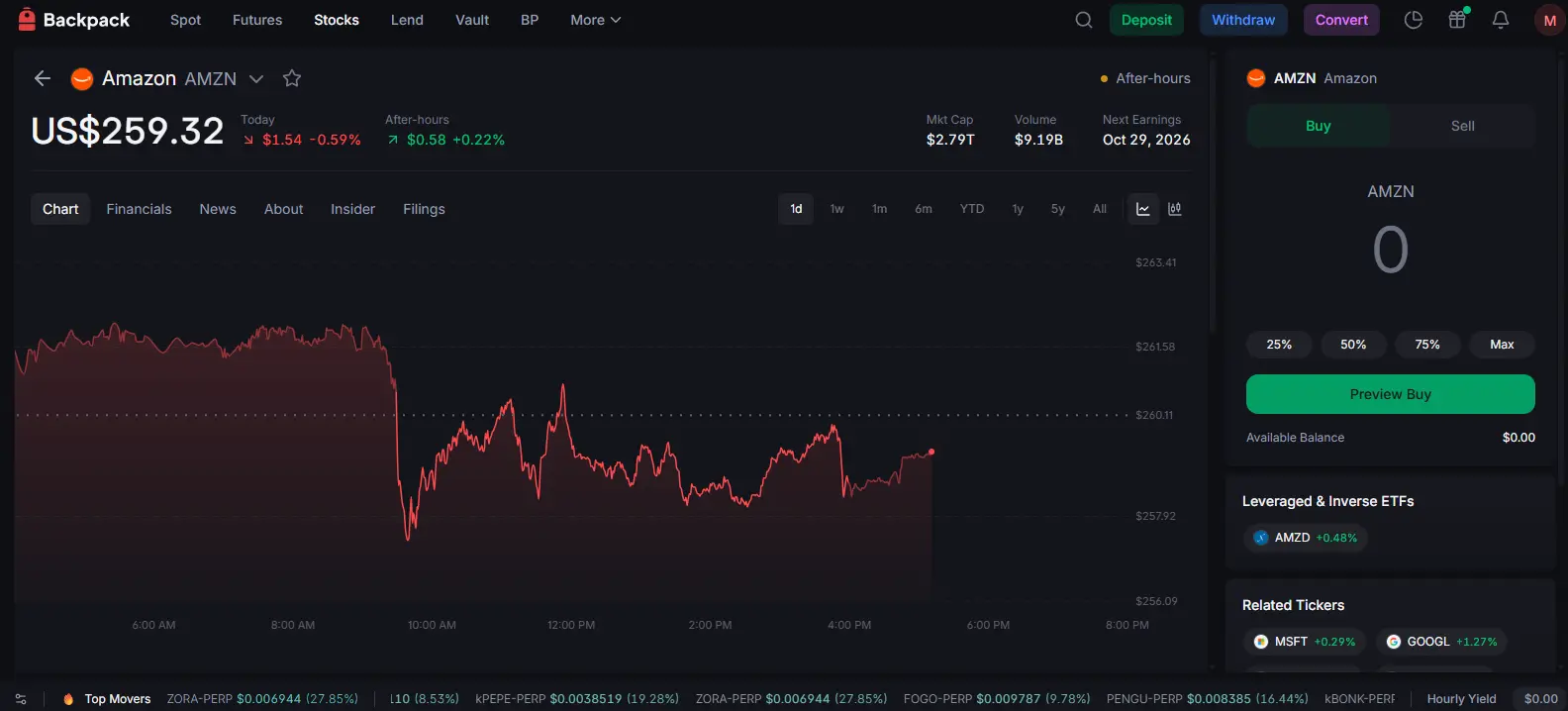Click the GOOGL ticker logo

tap(1394, 642)
